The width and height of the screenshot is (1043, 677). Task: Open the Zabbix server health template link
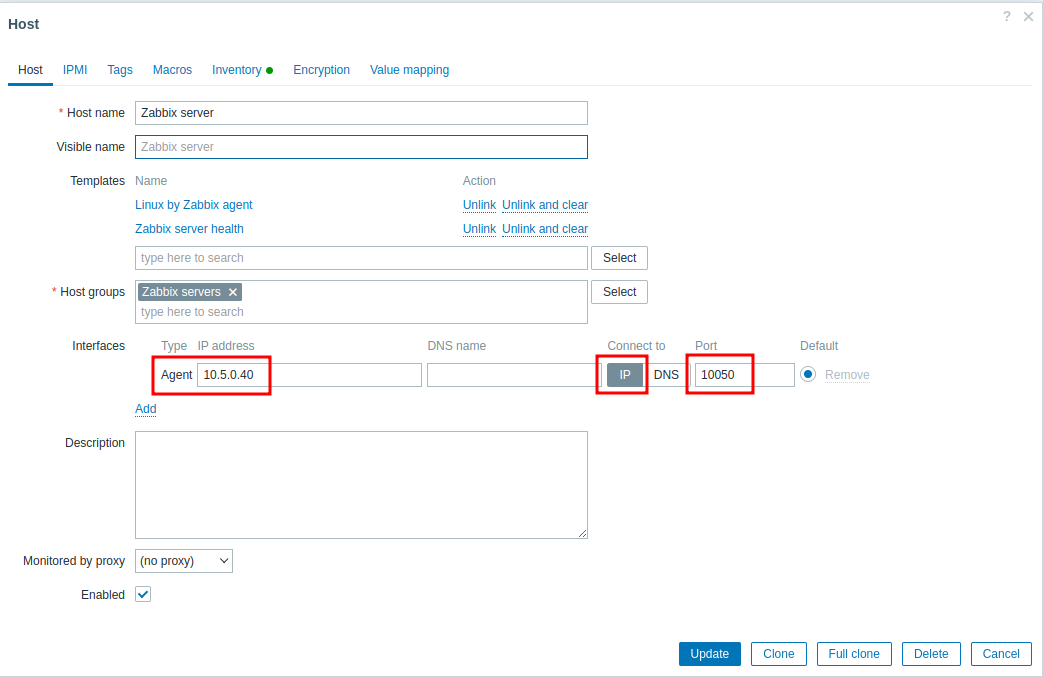(189, 229)
